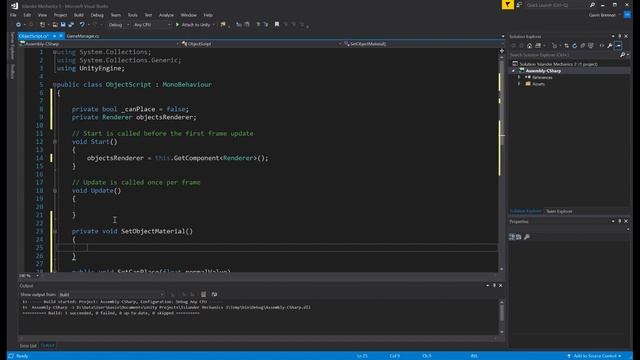Click the Save All toolbar icon

pos(71,25)
